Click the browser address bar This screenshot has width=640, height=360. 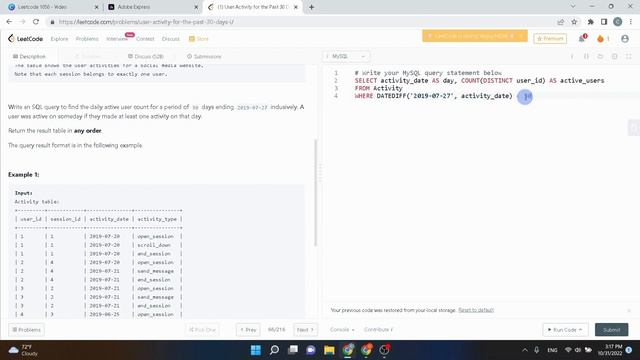pyautogui.click(x=302, y=22)
